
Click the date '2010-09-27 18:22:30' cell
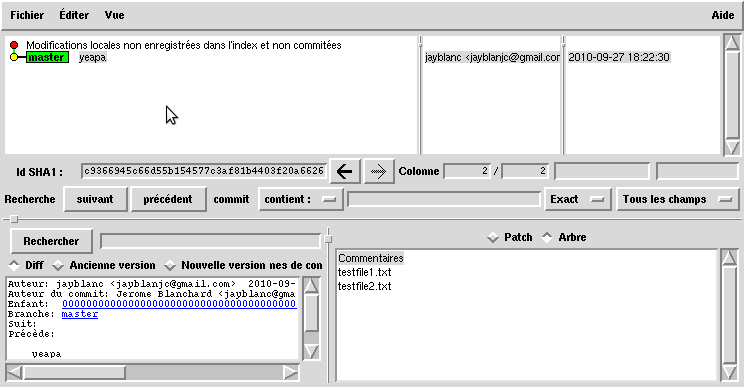[619, 57]
